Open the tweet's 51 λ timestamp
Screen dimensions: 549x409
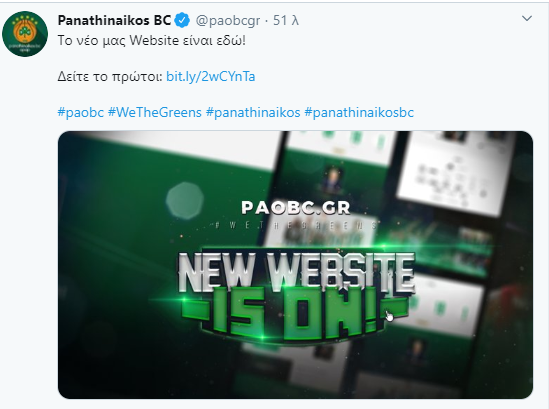pos(286,20)
